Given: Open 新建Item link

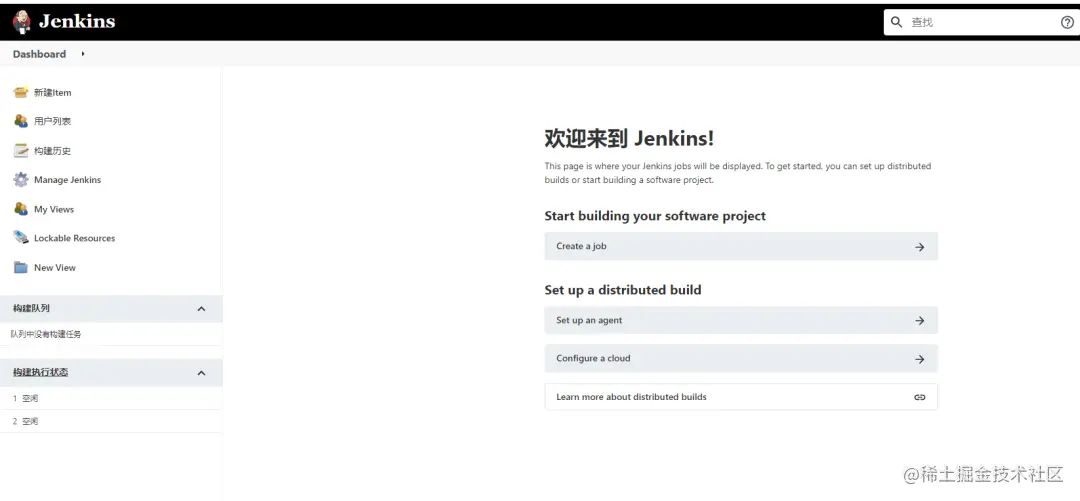Looking at the screenshot, I should pyautogui.click(x=52, y=92).
